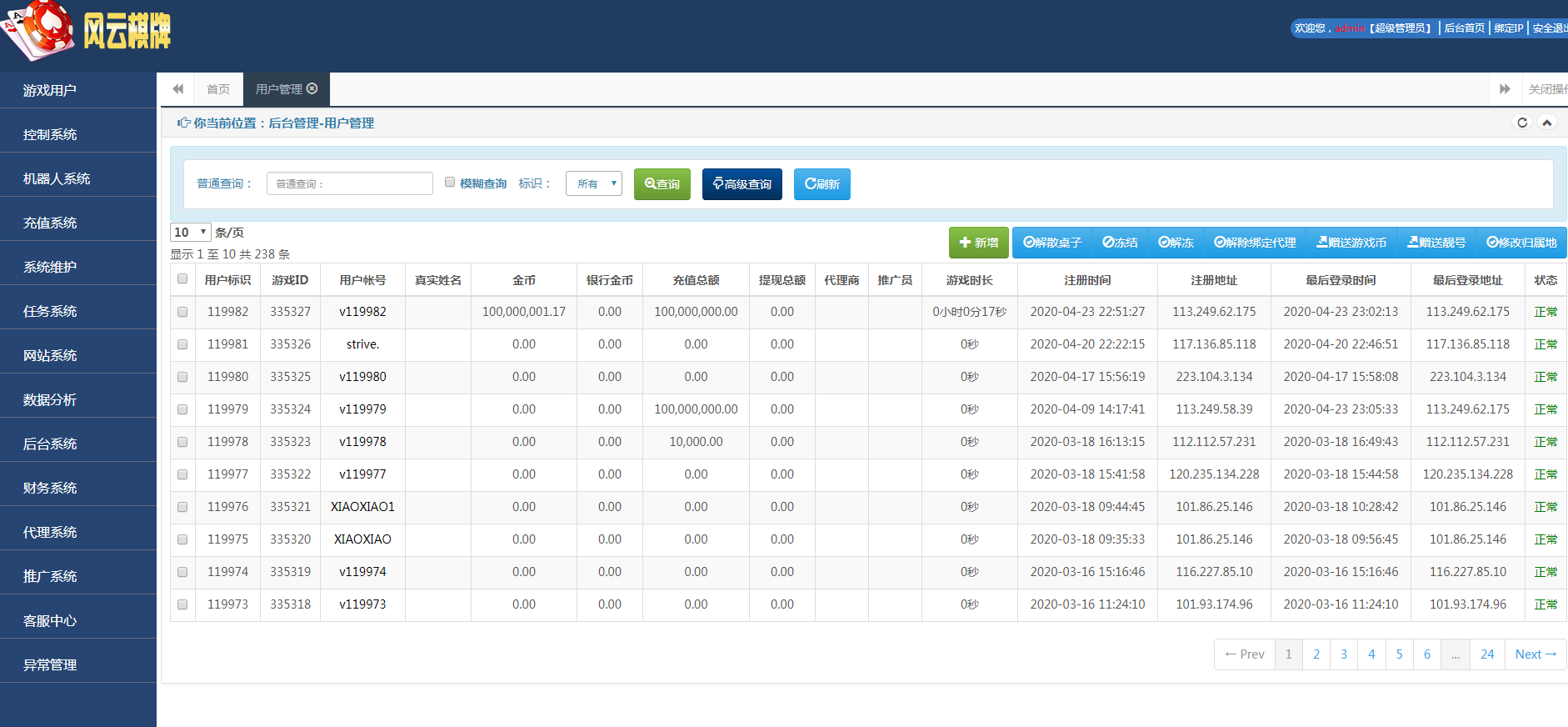Check the row for user v119982
This screenshot has width=1568, height=727.
click(182, 312)
